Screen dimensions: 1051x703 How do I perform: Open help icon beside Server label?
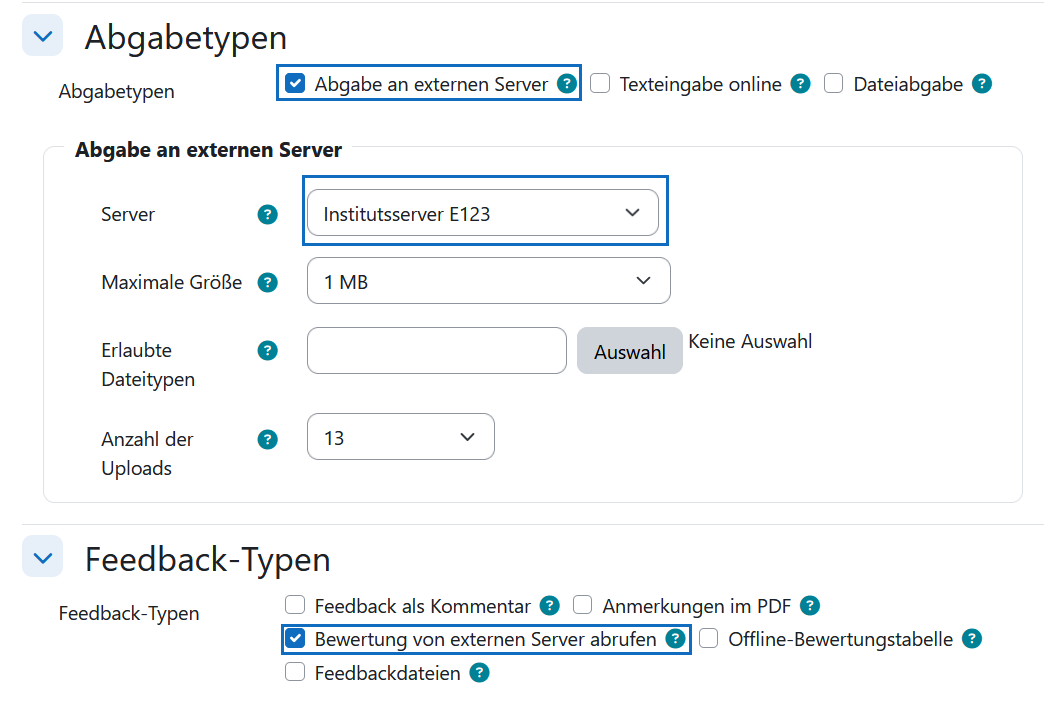pos(267,214)
